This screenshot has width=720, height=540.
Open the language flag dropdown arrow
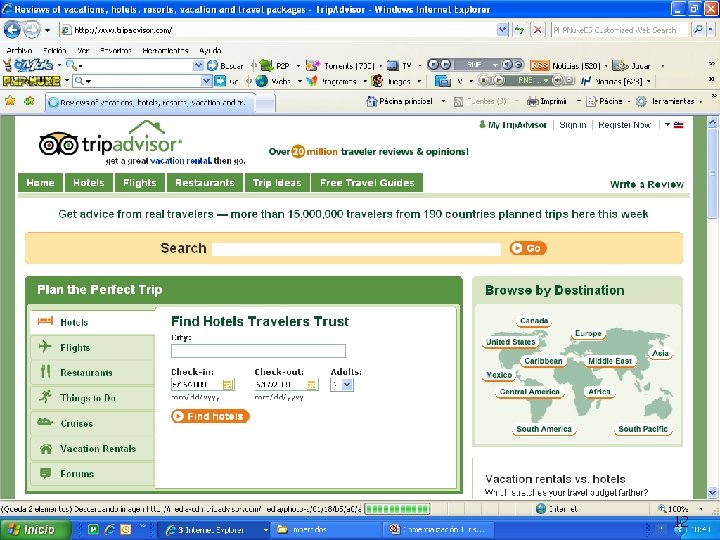667,125
